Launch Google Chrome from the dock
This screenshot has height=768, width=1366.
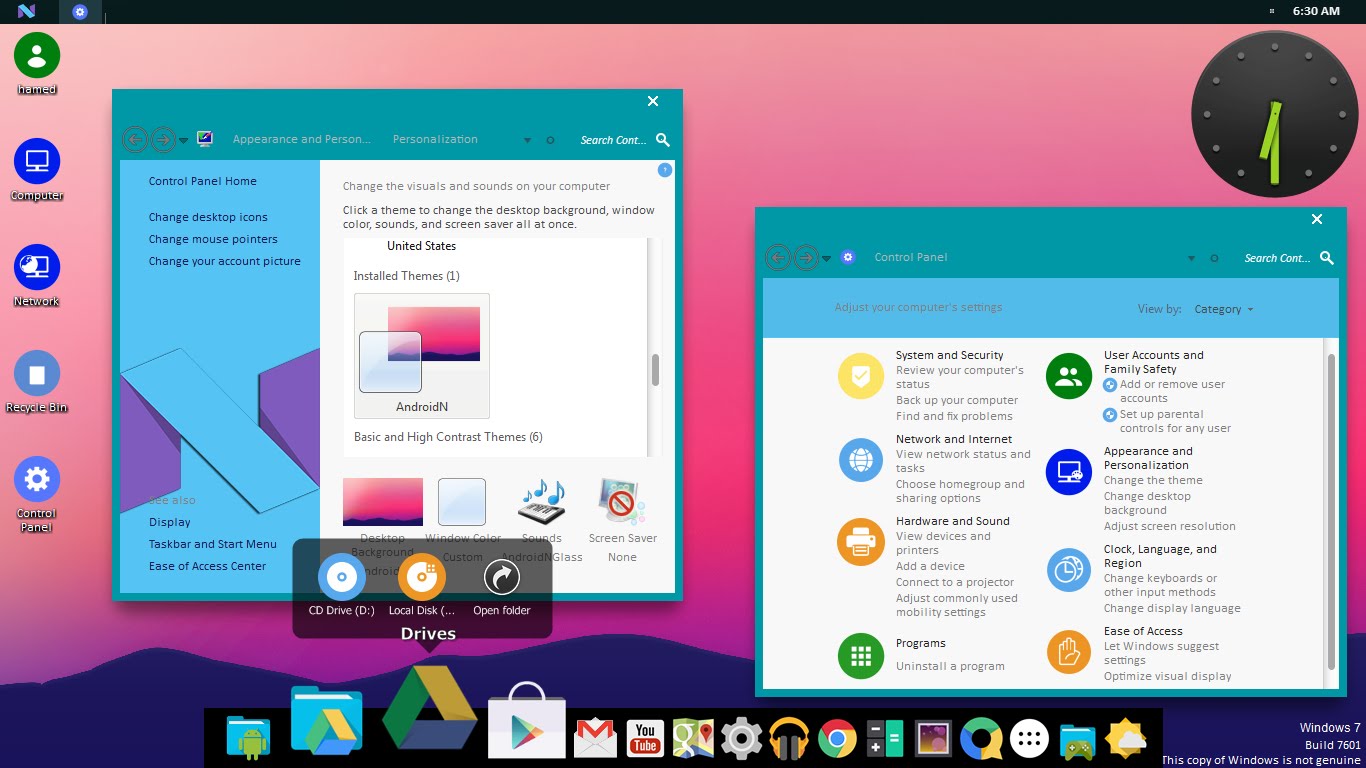[x=837, y=738]
